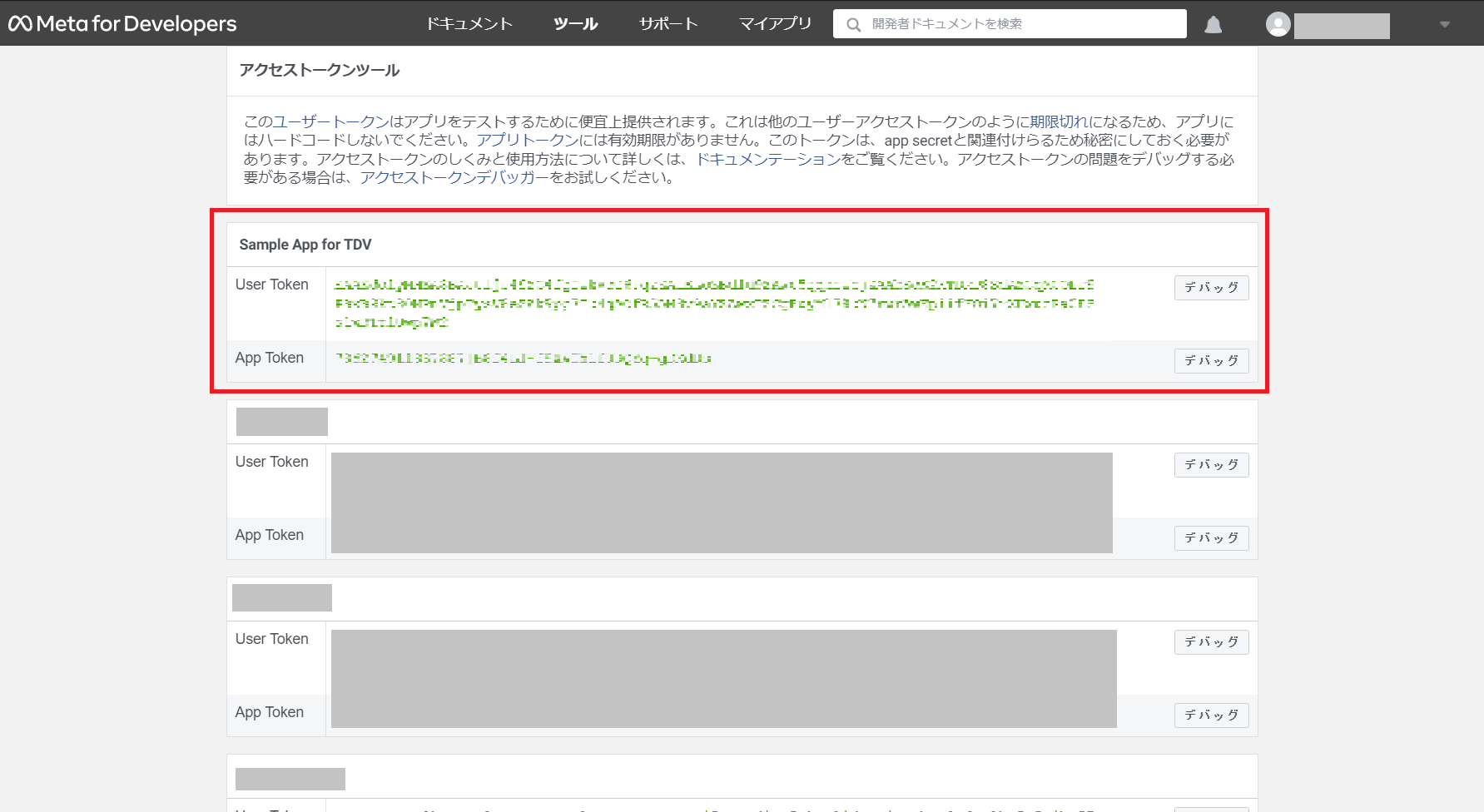Click the アクセストークンツール page title
Screen dimensions: 1484x812
[x=320, y=71]
